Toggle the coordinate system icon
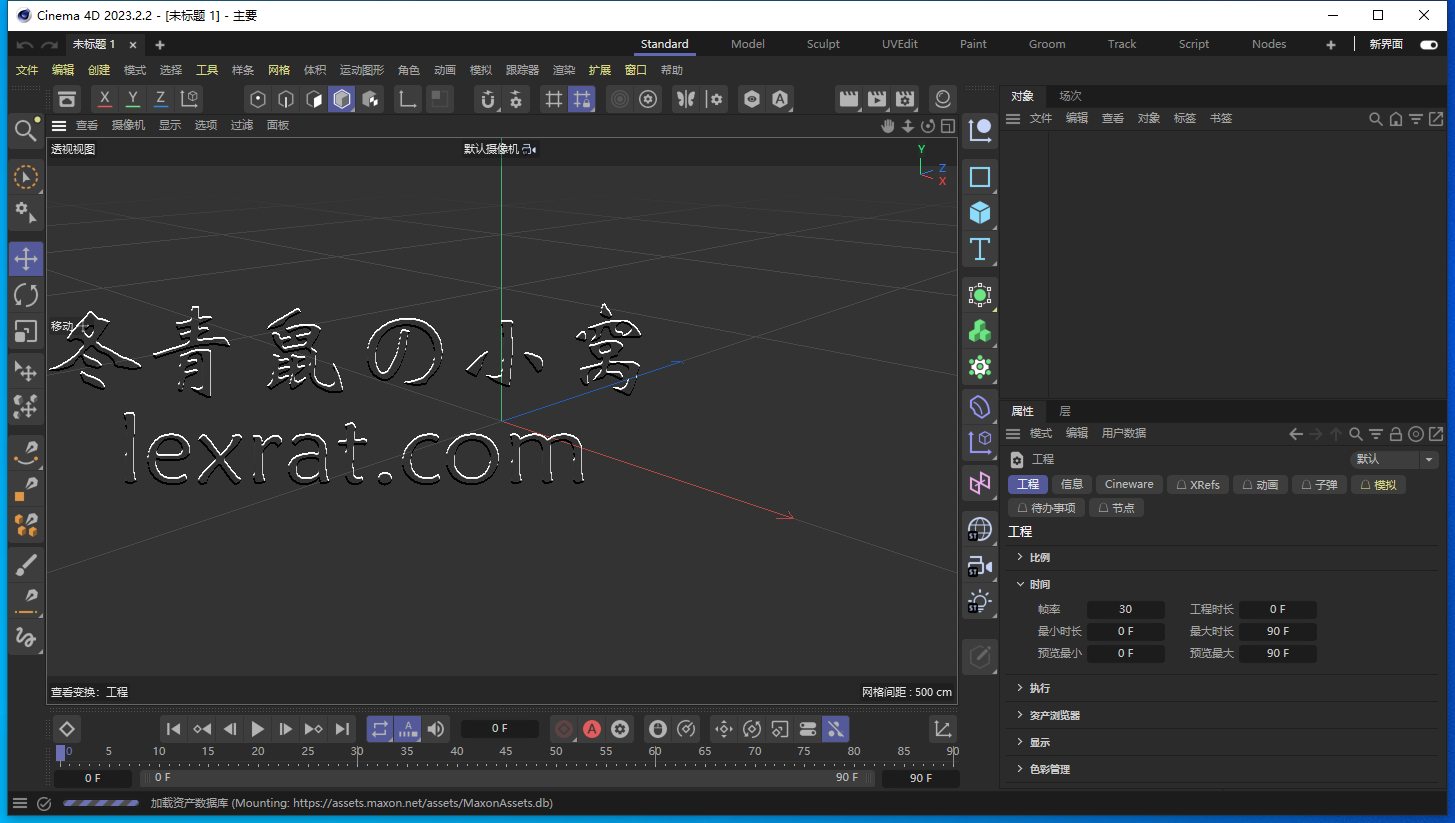 (x=189, y=99)
